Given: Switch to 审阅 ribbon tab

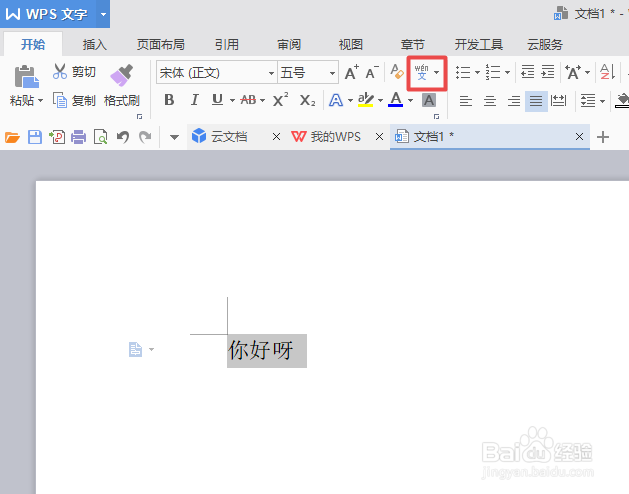Looking at the screenshot, I should point(289,45).
